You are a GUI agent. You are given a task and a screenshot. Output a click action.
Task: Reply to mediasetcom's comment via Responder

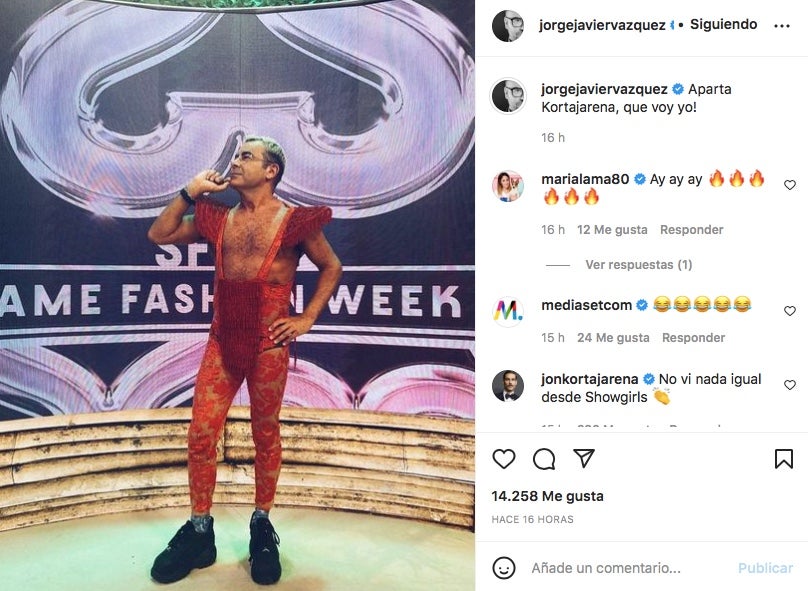tap(693, 338)
